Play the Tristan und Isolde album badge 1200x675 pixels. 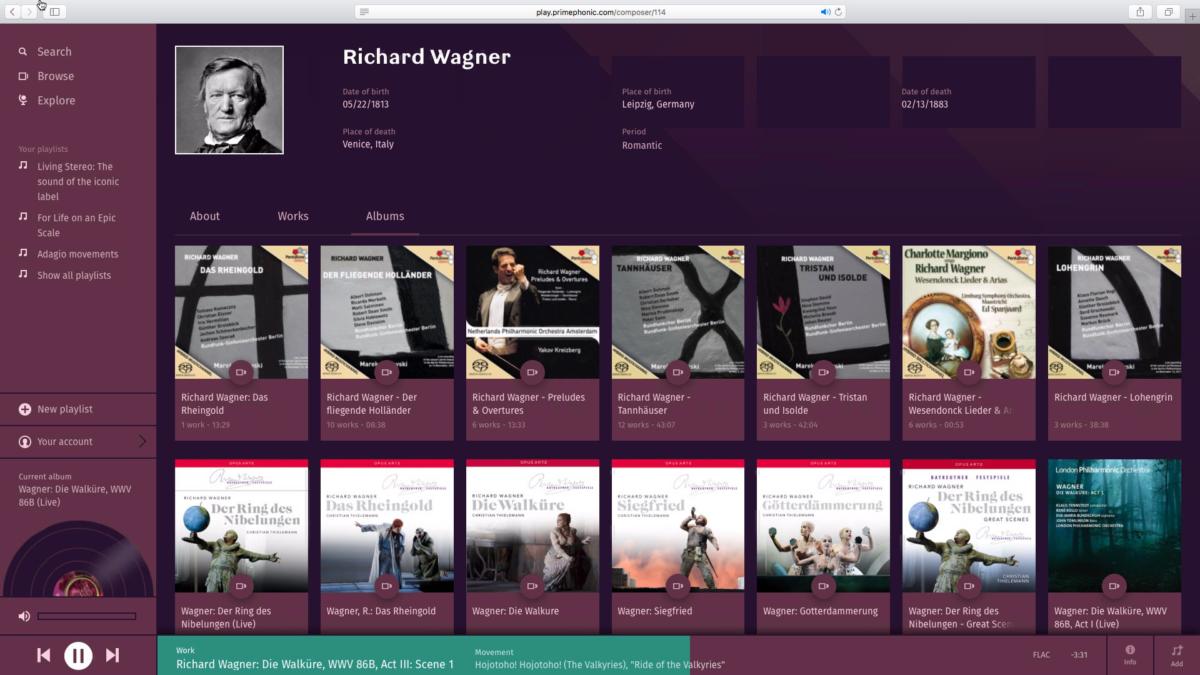tap(823, 372)
